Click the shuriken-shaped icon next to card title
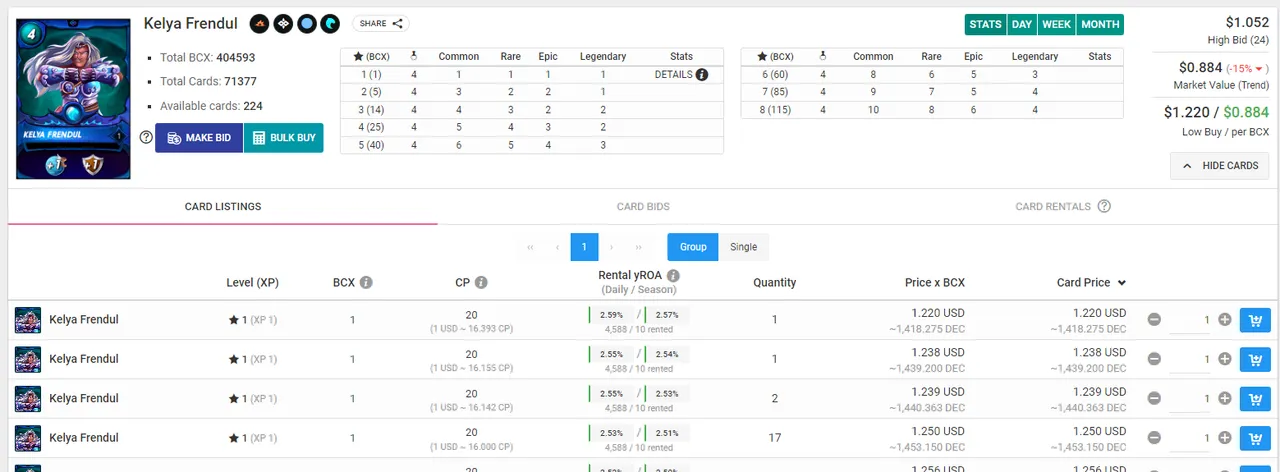This screenshot has height=472, width=1280. click(x=283, y=23)
